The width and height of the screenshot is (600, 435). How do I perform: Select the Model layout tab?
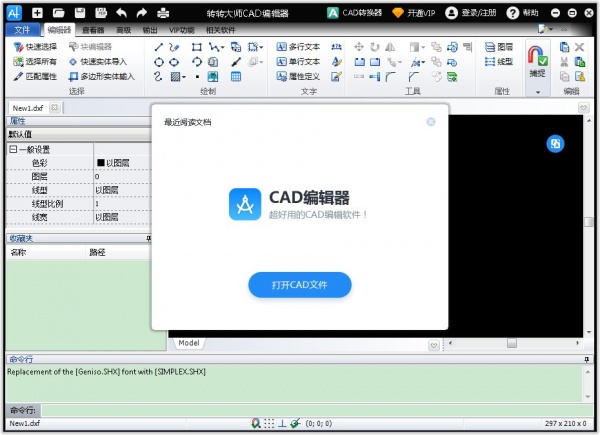[x=189, y=343]
